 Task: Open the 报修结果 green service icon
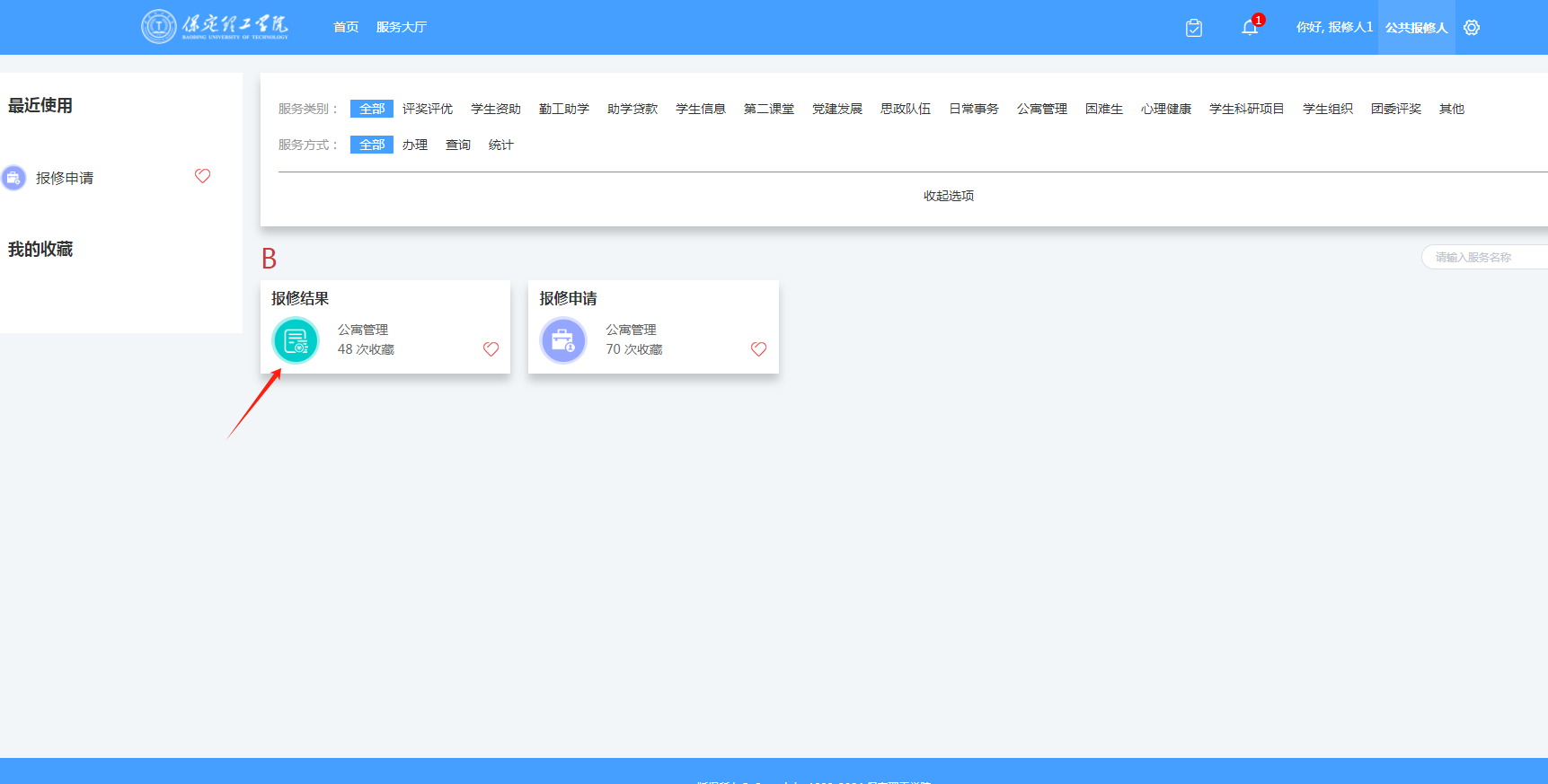point(296,341)
